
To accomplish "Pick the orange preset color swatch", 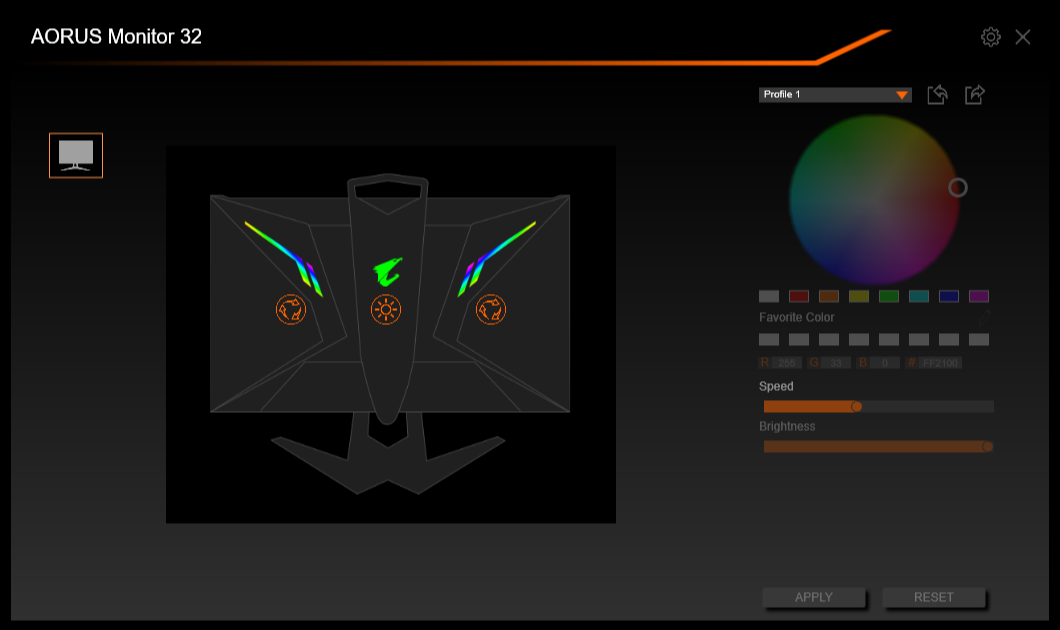I will pos(829,296).
